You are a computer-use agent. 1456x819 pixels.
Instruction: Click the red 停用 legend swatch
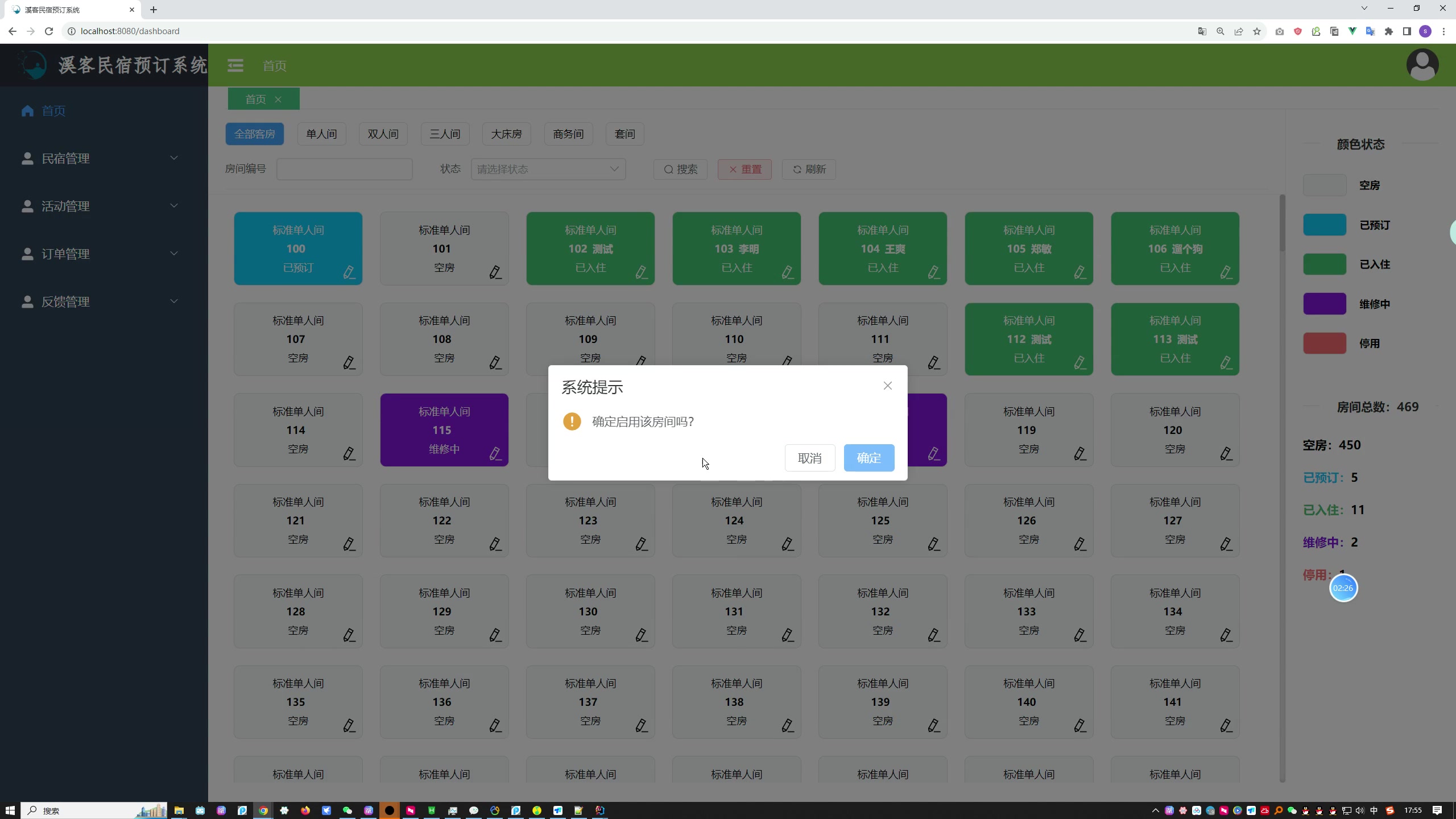click(x=1325, y=344)
